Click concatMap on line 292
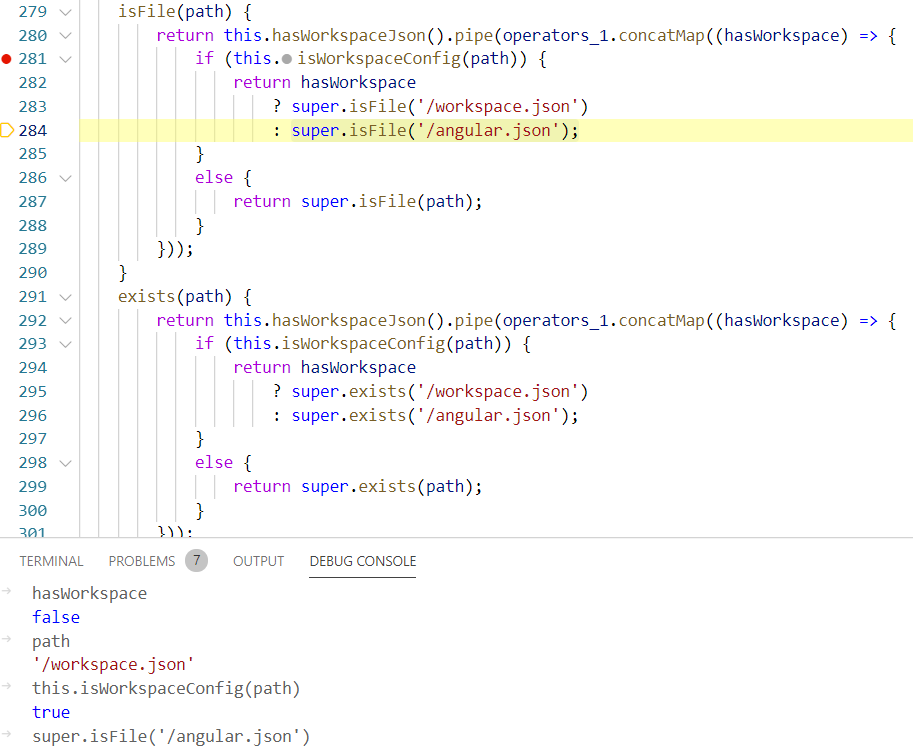913x750 pixels. coord(661,320)
